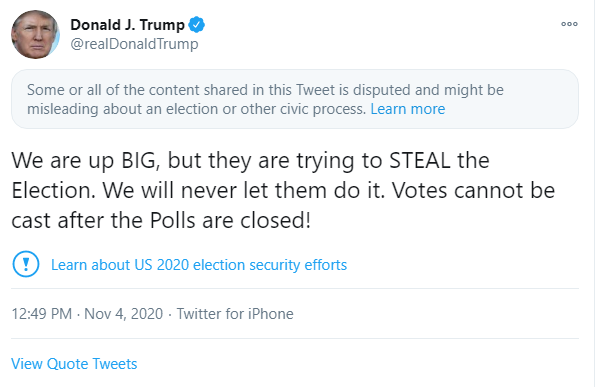Visit the @realDonaldTrump handle
This screenshot has width=596, height=387.
[134, 44]
